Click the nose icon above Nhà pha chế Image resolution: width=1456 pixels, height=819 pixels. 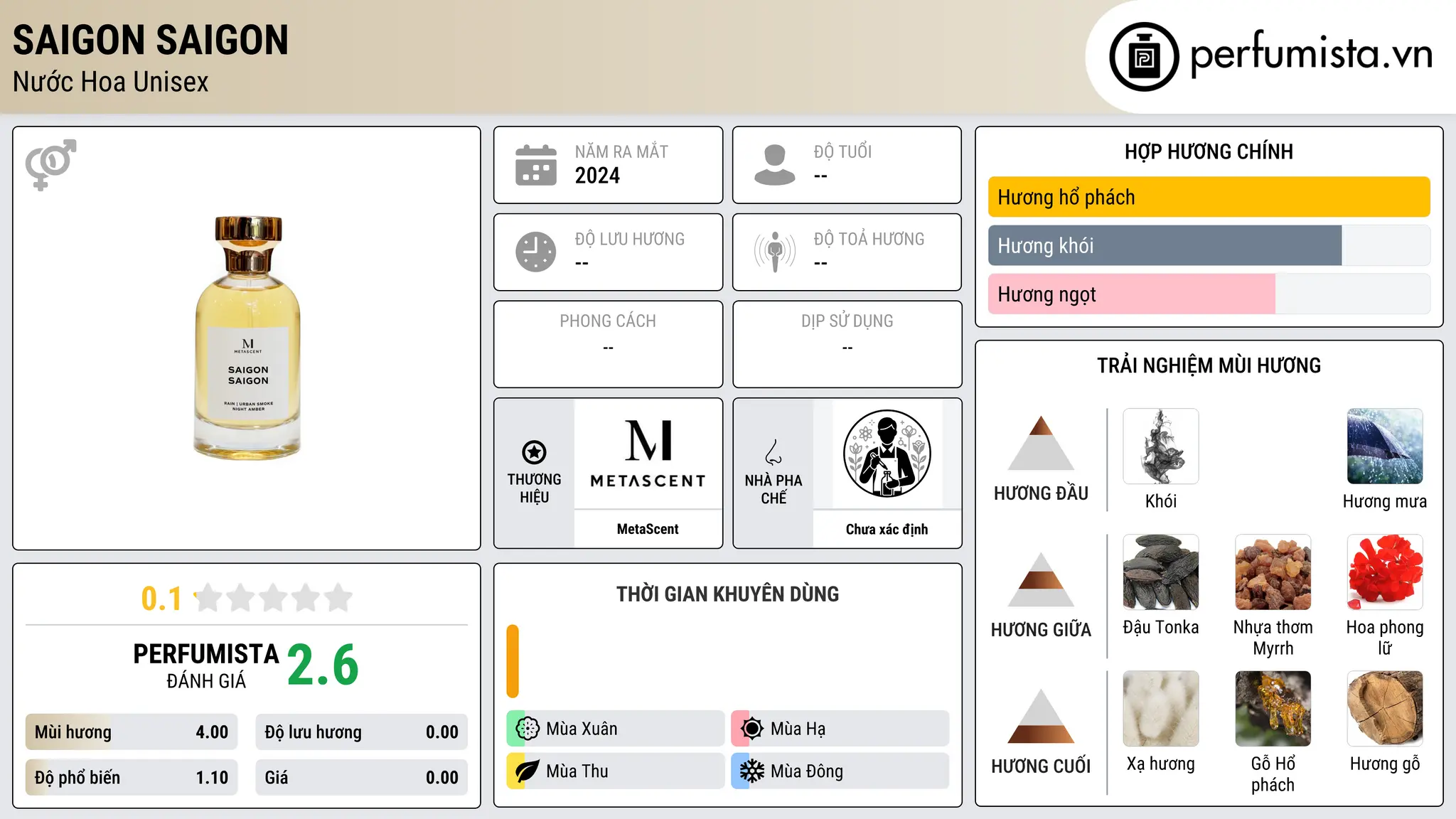[x=773, y=451]
